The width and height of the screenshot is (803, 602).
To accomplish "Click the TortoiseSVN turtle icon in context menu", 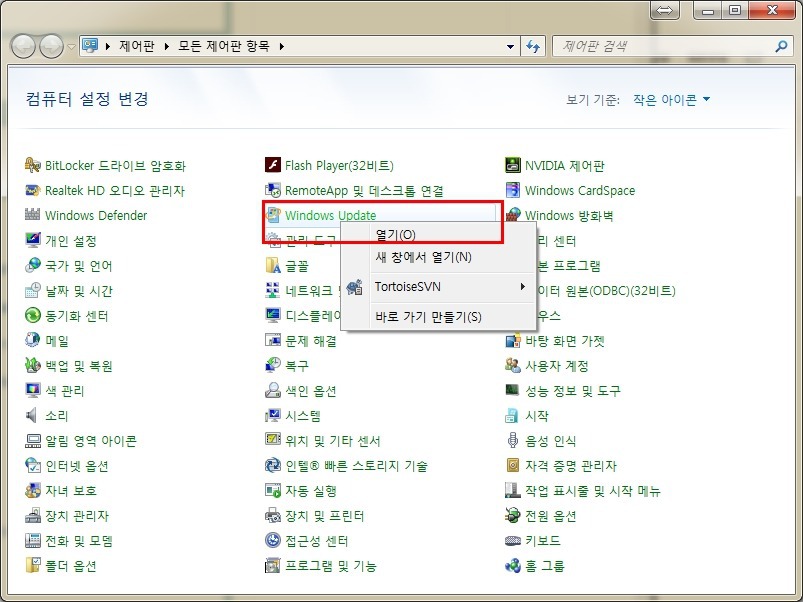I will 354,287.
